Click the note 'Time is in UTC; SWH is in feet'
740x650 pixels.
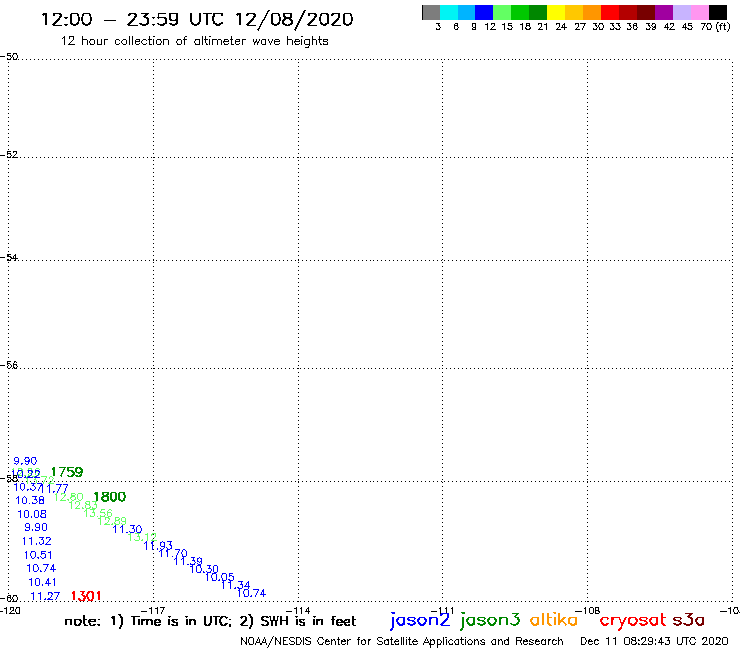tap(210, 621)
